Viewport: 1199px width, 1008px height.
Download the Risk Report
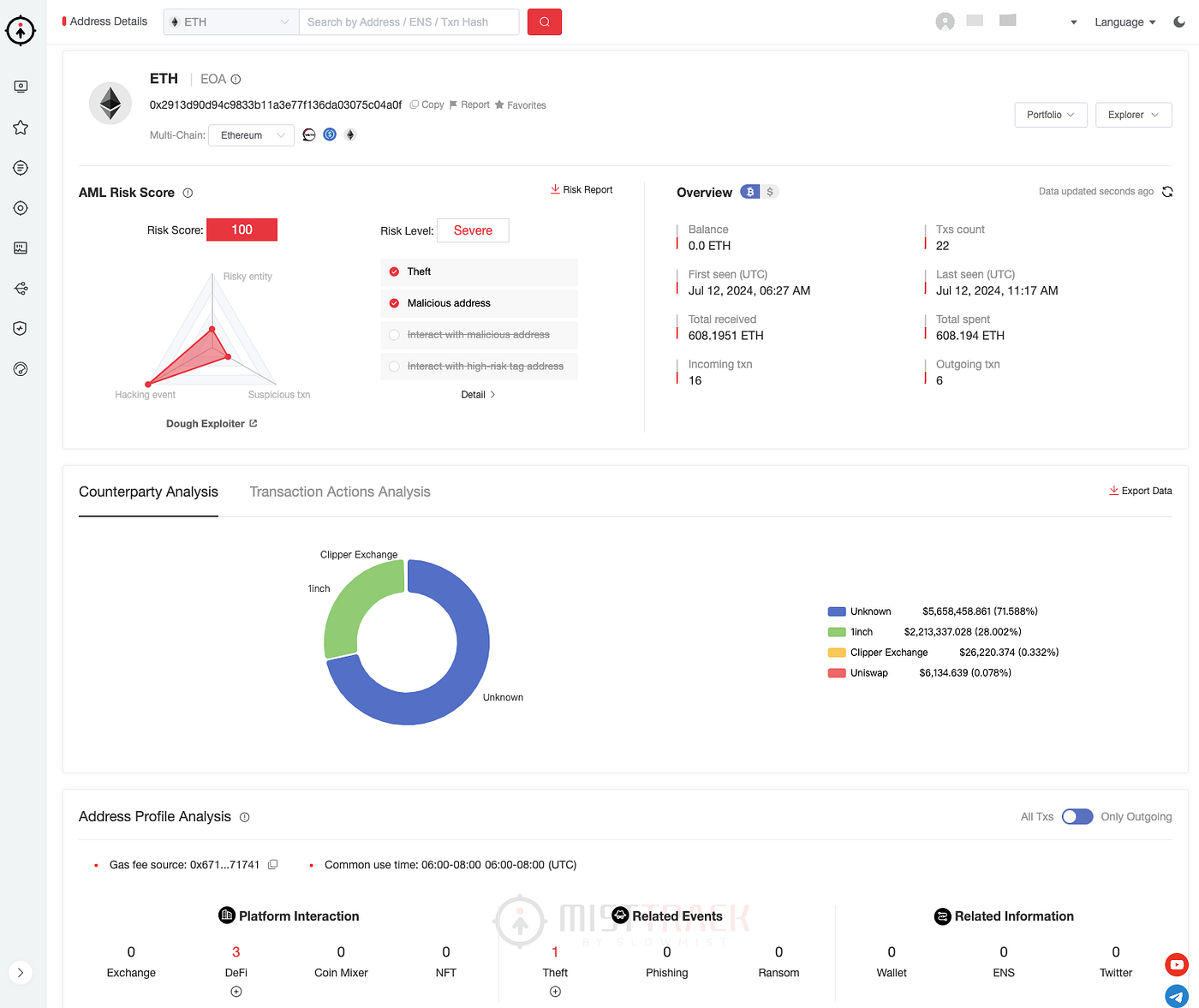[x=582, y=189]
